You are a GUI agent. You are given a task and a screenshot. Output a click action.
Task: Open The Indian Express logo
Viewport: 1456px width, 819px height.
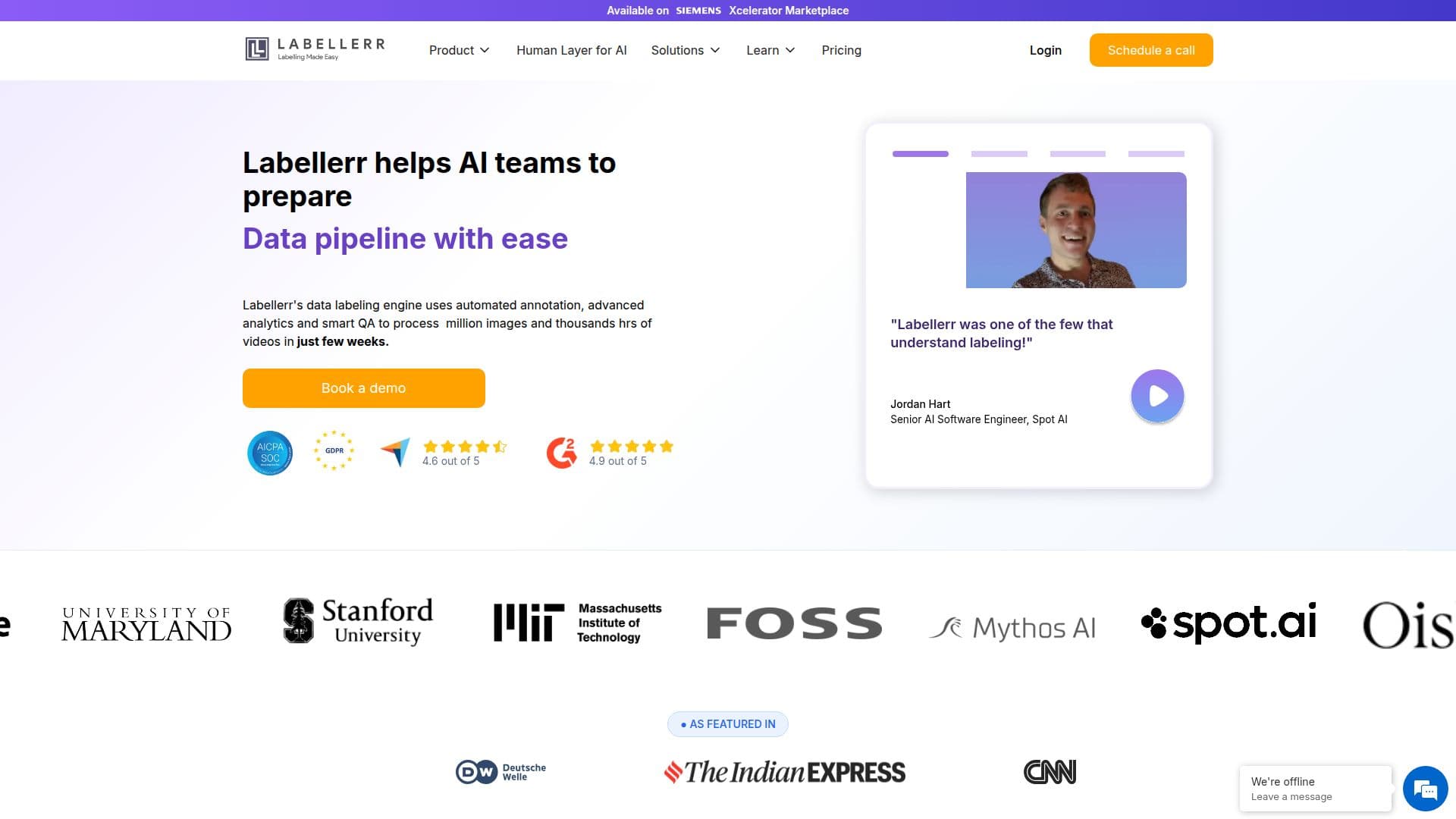[785, 772]
